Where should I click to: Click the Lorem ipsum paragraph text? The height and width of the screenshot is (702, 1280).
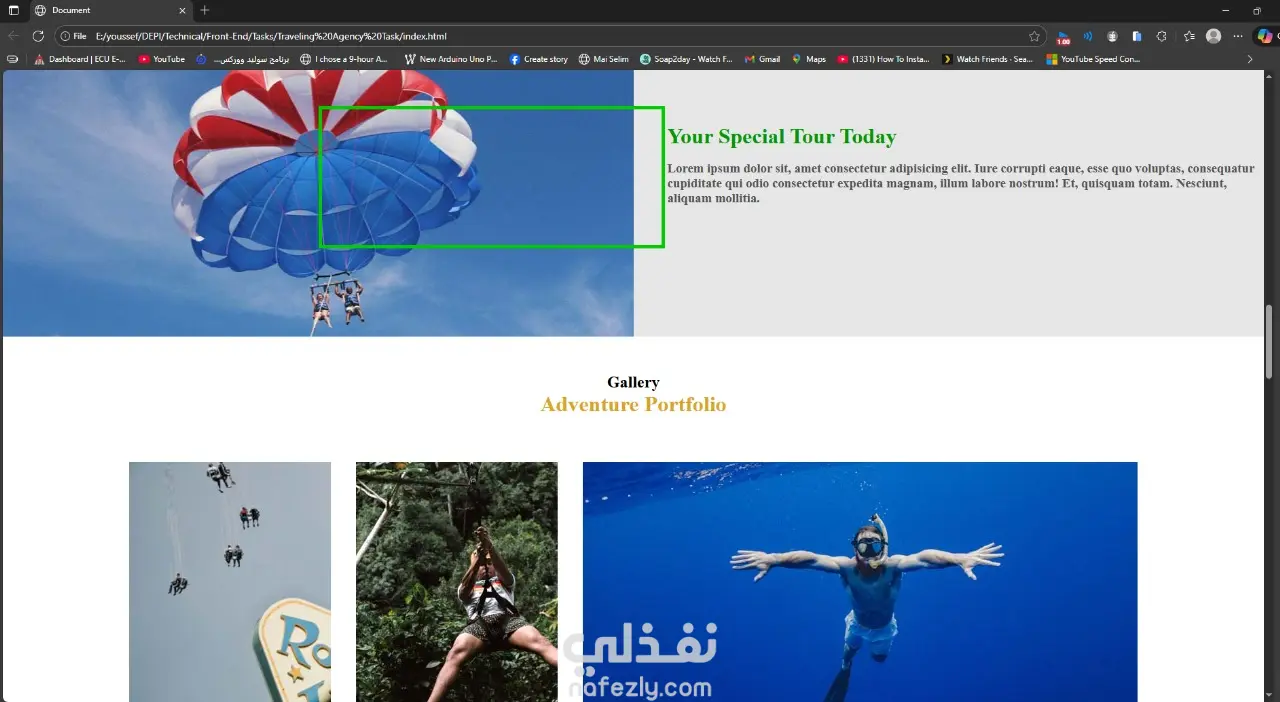tap(961, 183)
